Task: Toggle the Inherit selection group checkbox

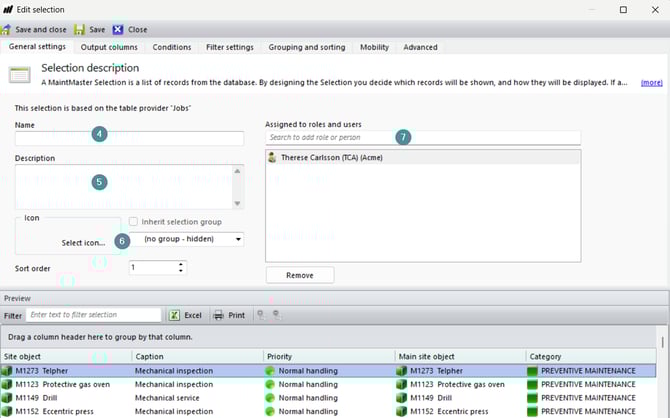Action: click(133, 221)
